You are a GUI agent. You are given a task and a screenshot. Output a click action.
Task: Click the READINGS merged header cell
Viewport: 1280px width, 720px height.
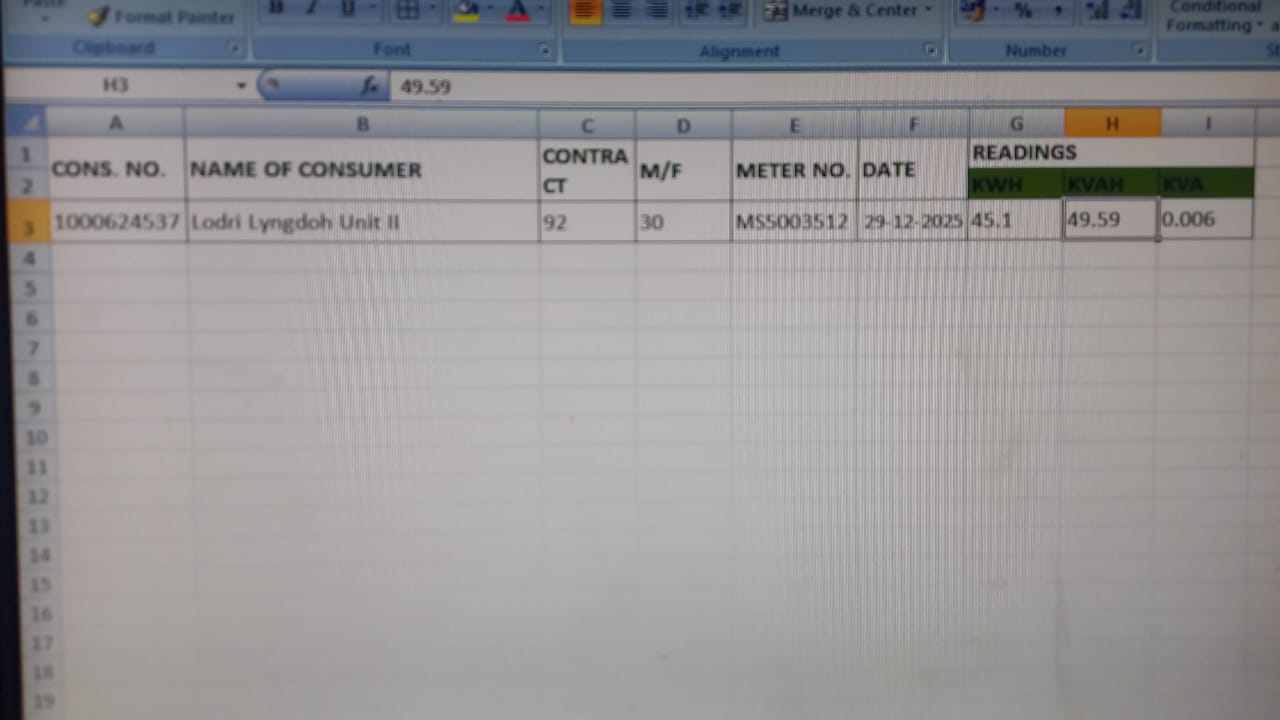[1111, 152]
